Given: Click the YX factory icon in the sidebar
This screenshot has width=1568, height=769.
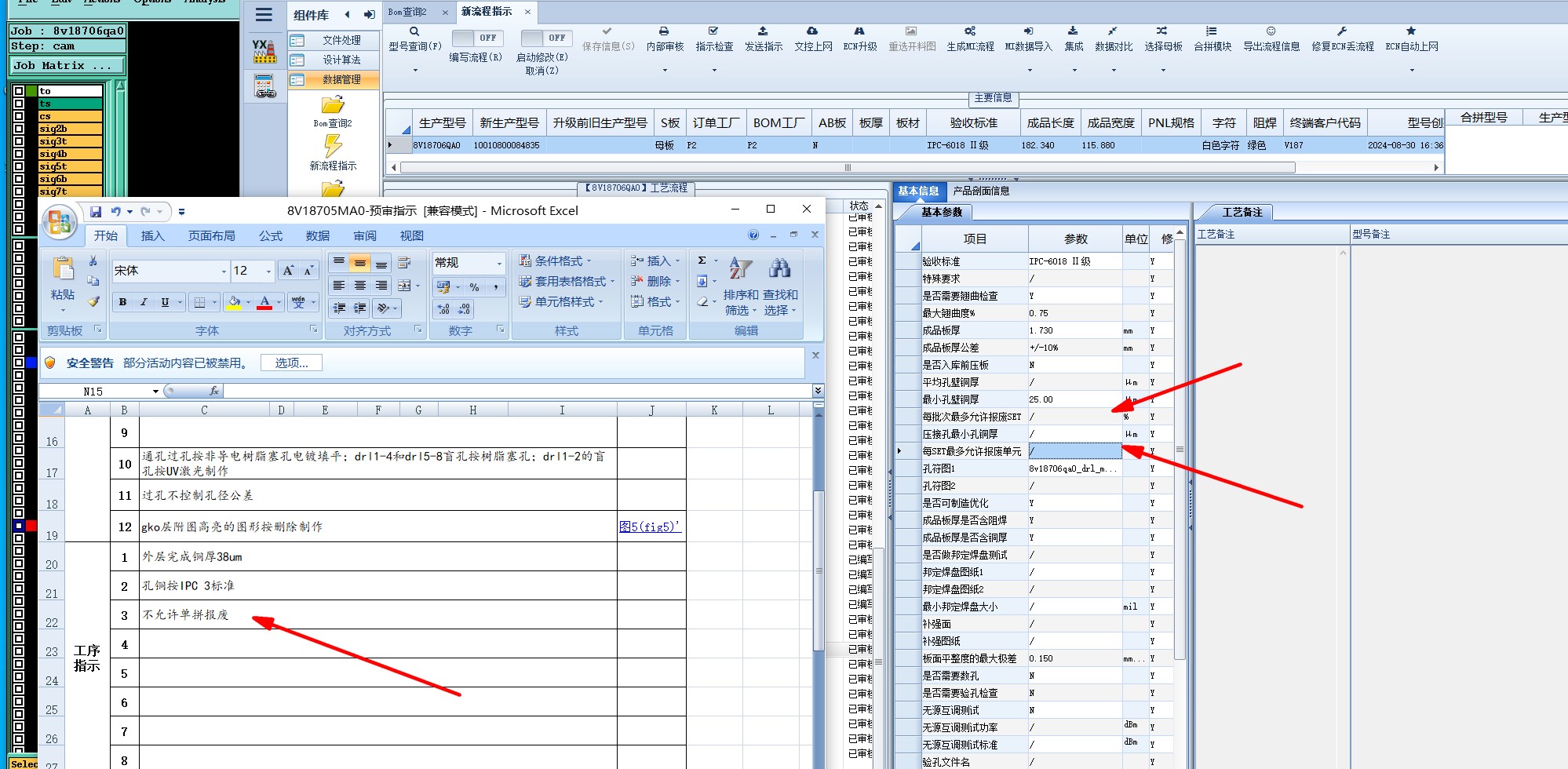Looking at the screenshot, I should pos(264,51).
